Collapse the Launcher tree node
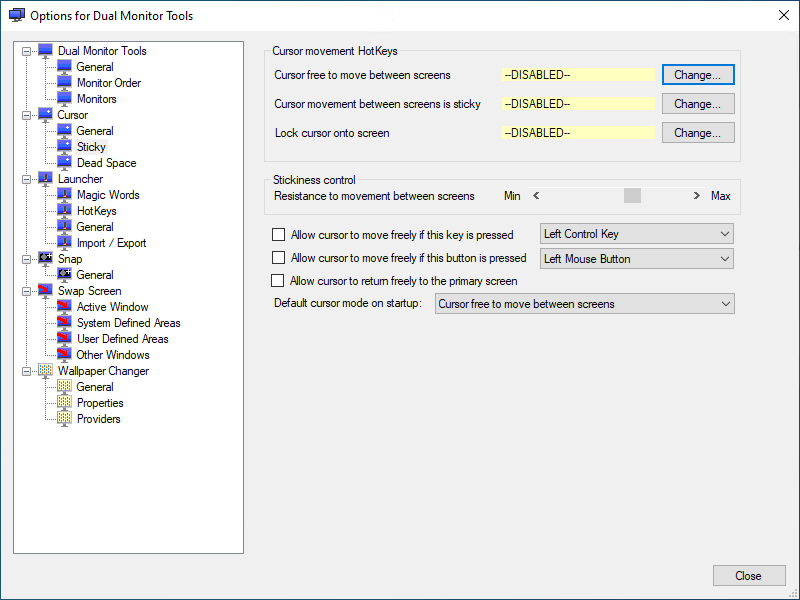Image resolution: width=800 pixels, height=600 pixels. (x=27, y=179)
